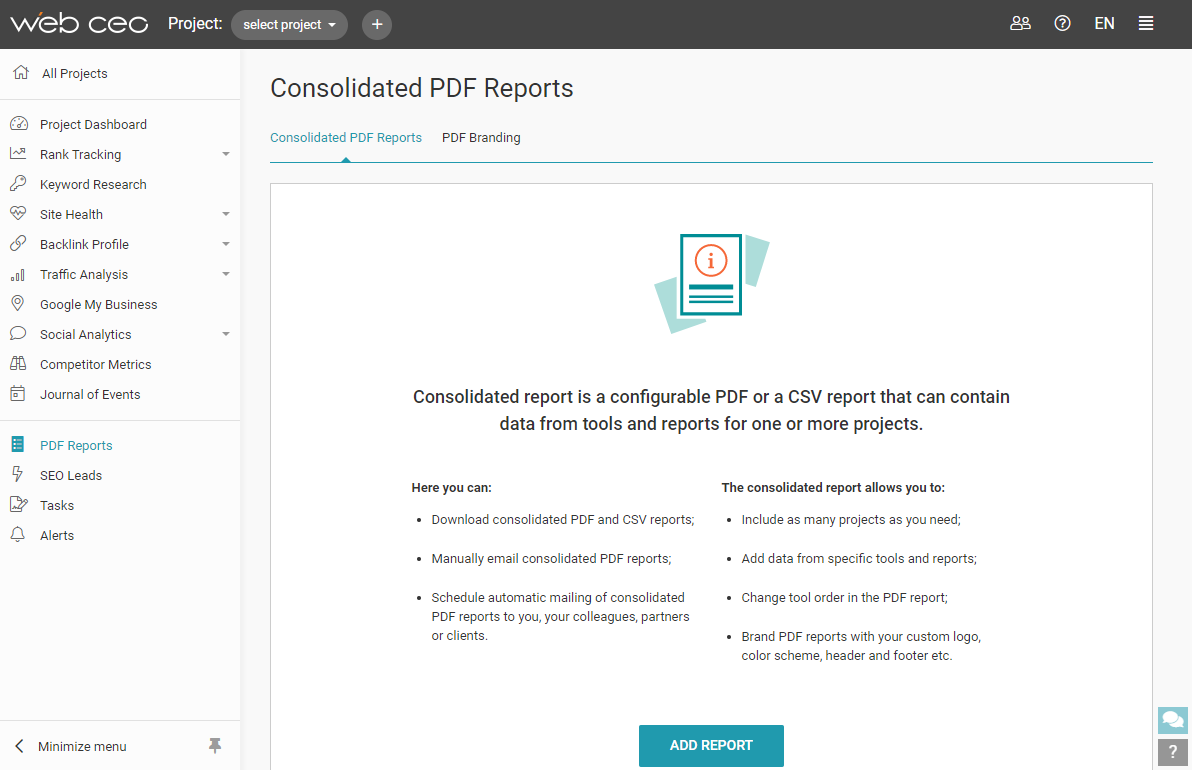Click the Traffic Analysis bars icon
The image size is (1192, 770).
(x=18, y=274)
